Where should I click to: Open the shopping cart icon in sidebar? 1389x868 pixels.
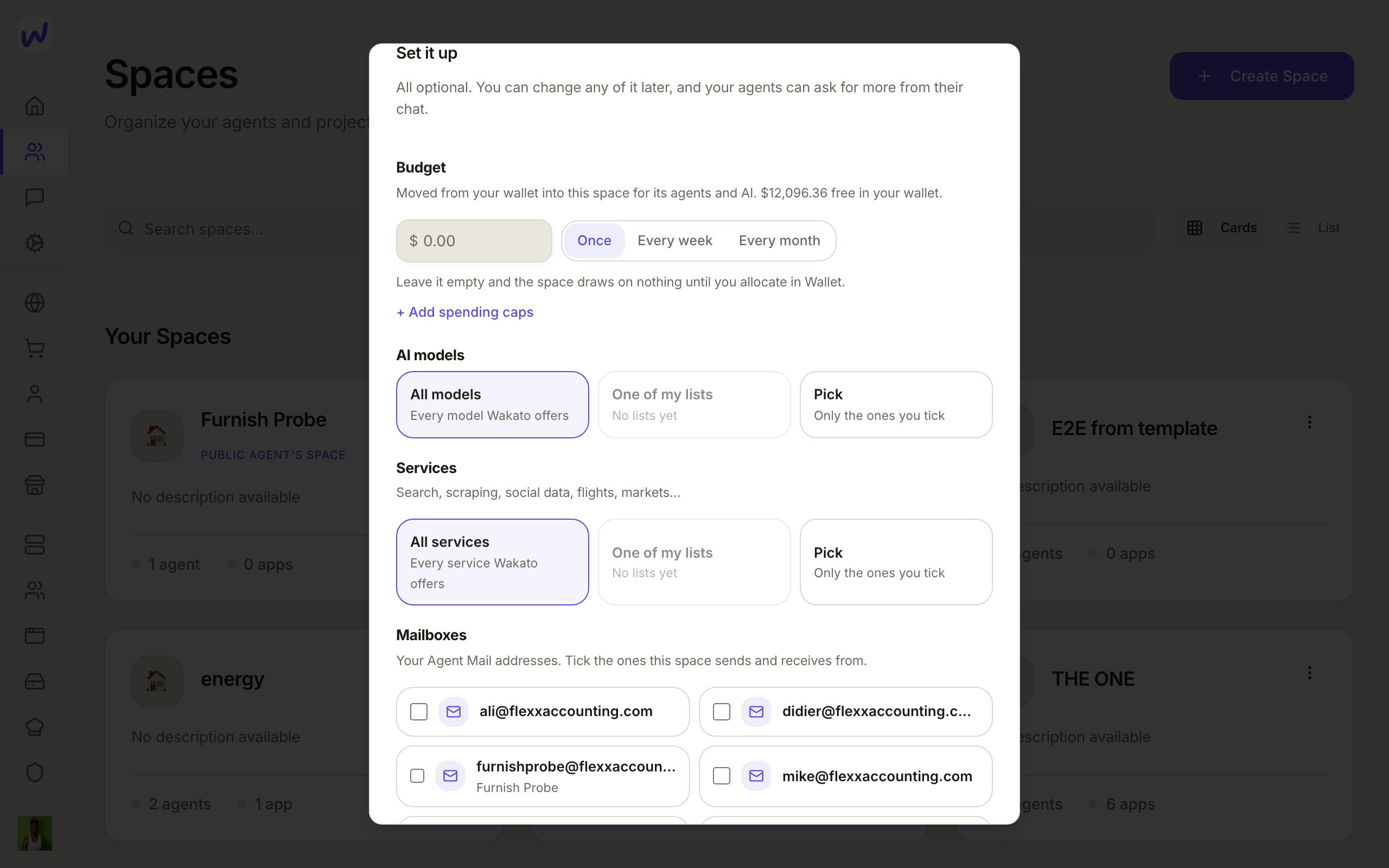click(x=34, y=348)
